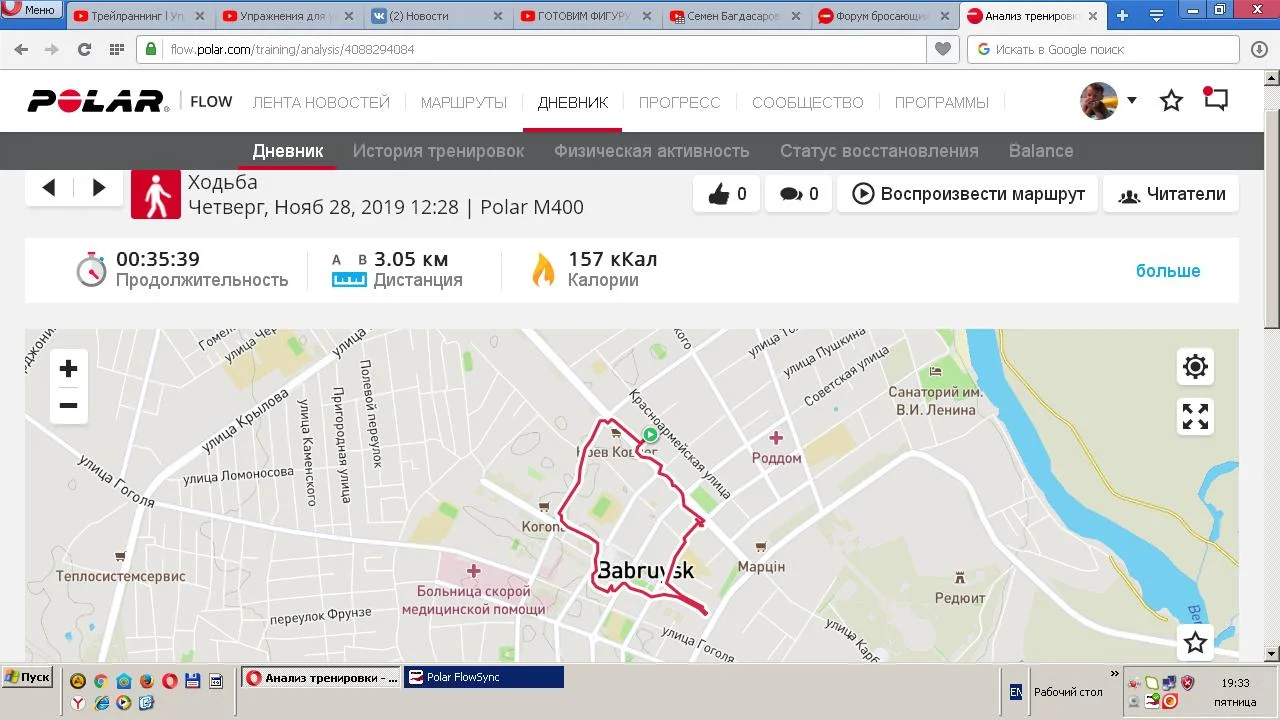The image size is (1280, 720).
Task: Like the training with thumbs-up button
Action: coord(726,194)
